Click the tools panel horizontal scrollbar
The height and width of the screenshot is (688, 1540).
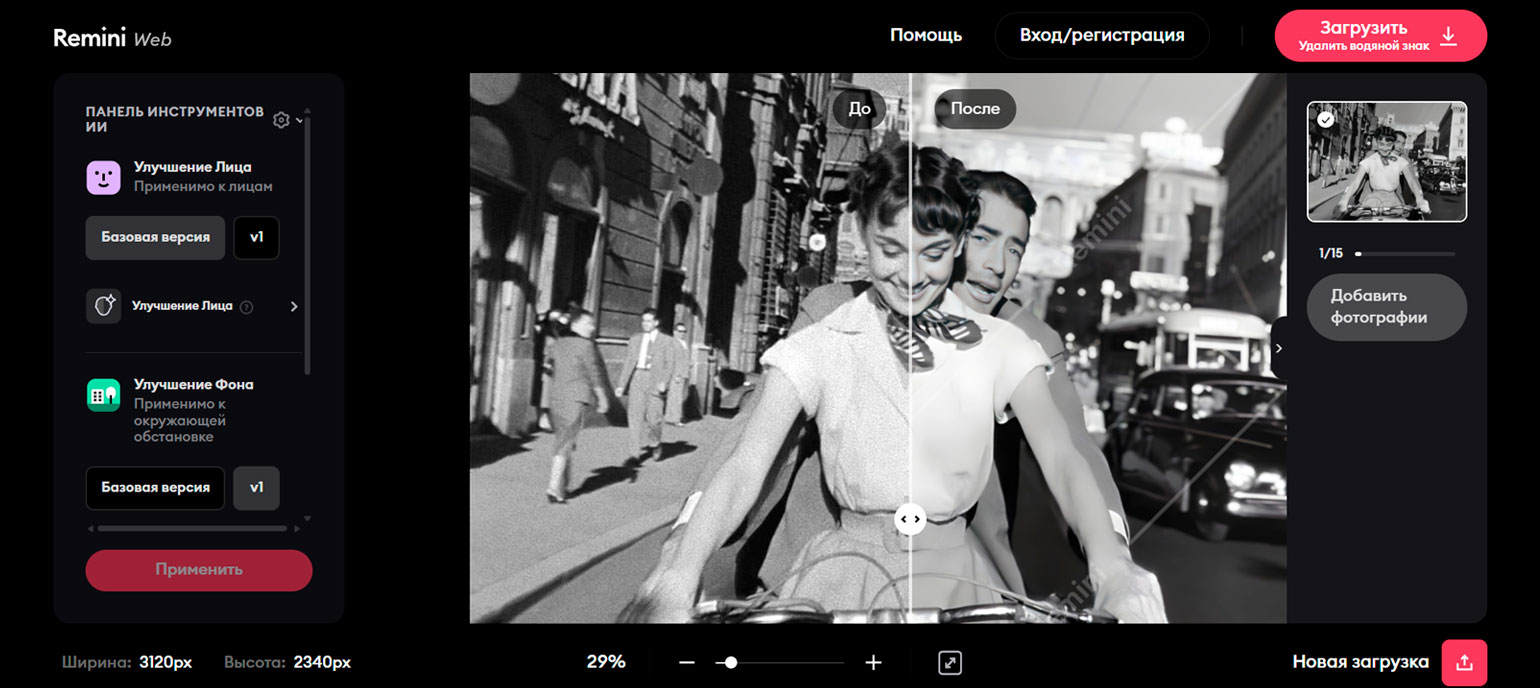(192, 528)
